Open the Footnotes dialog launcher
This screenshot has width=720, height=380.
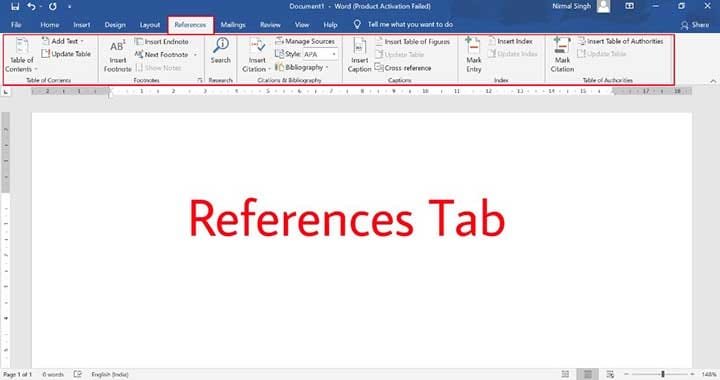pyautogui.click(x=200, y=80)
